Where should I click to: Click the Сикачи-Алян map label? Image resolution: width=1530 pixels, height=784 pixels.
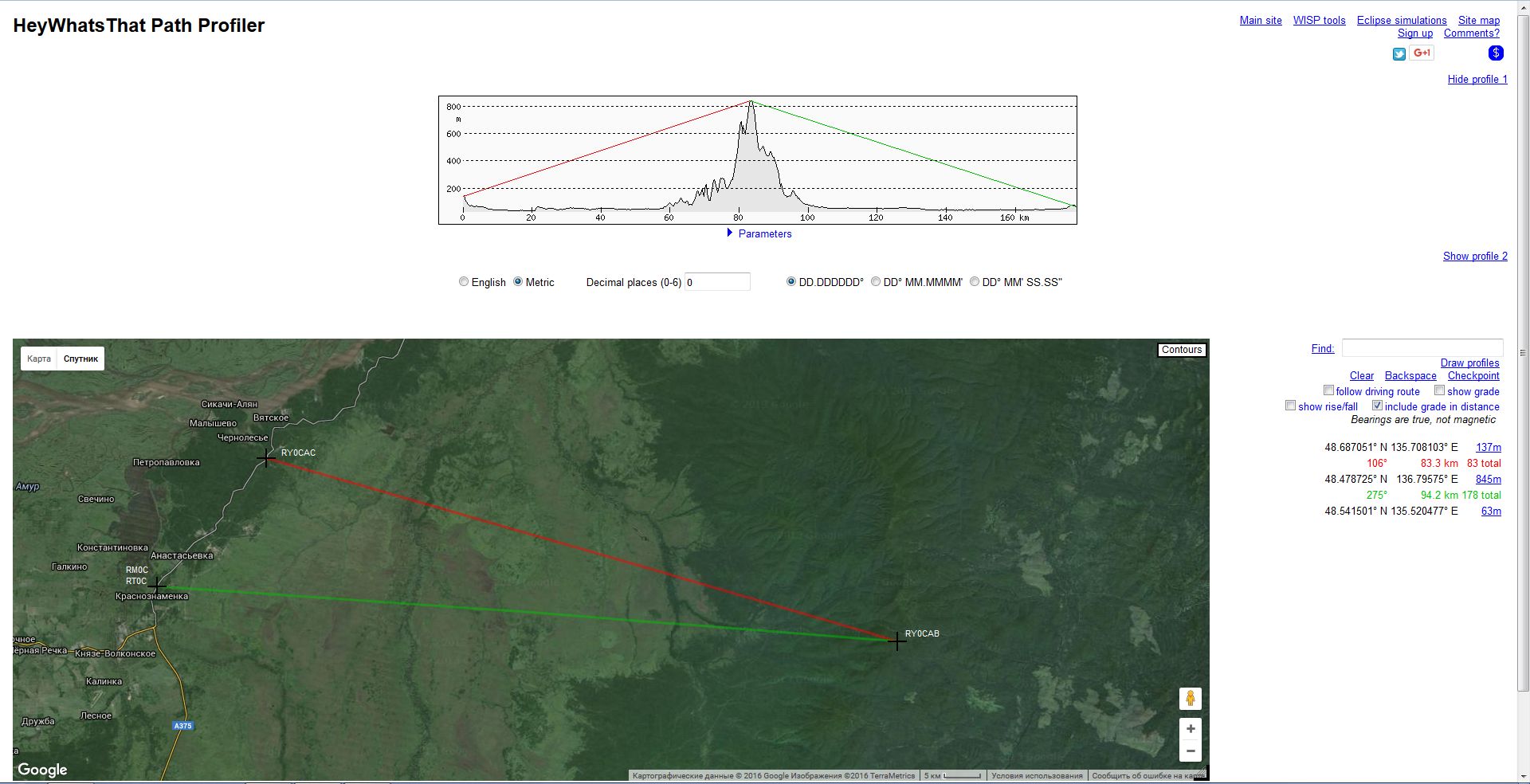229,405
